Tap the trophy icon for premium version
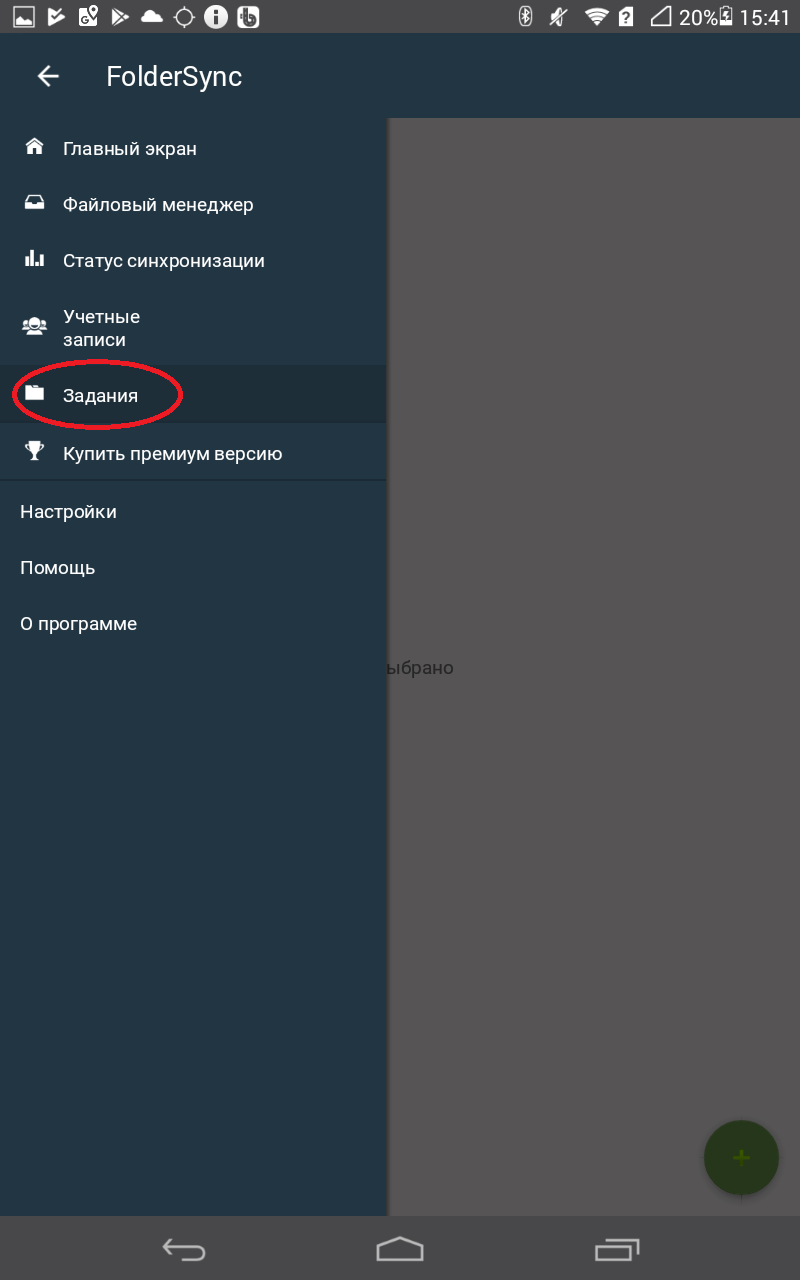This screenshot has height=1280, width=800. pos(34,451)
